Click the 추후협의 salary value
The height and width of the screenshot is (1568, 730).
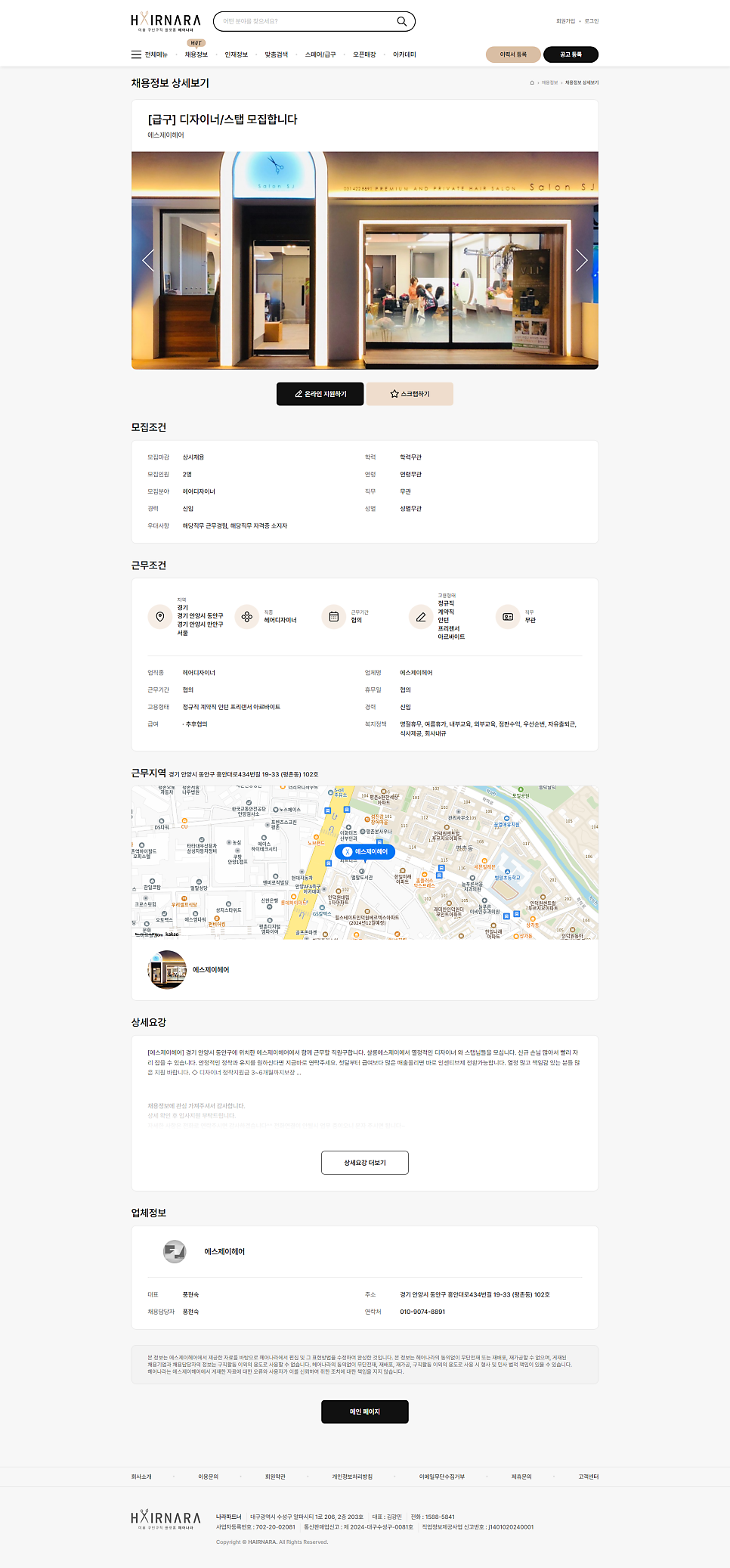click(196, 724)
